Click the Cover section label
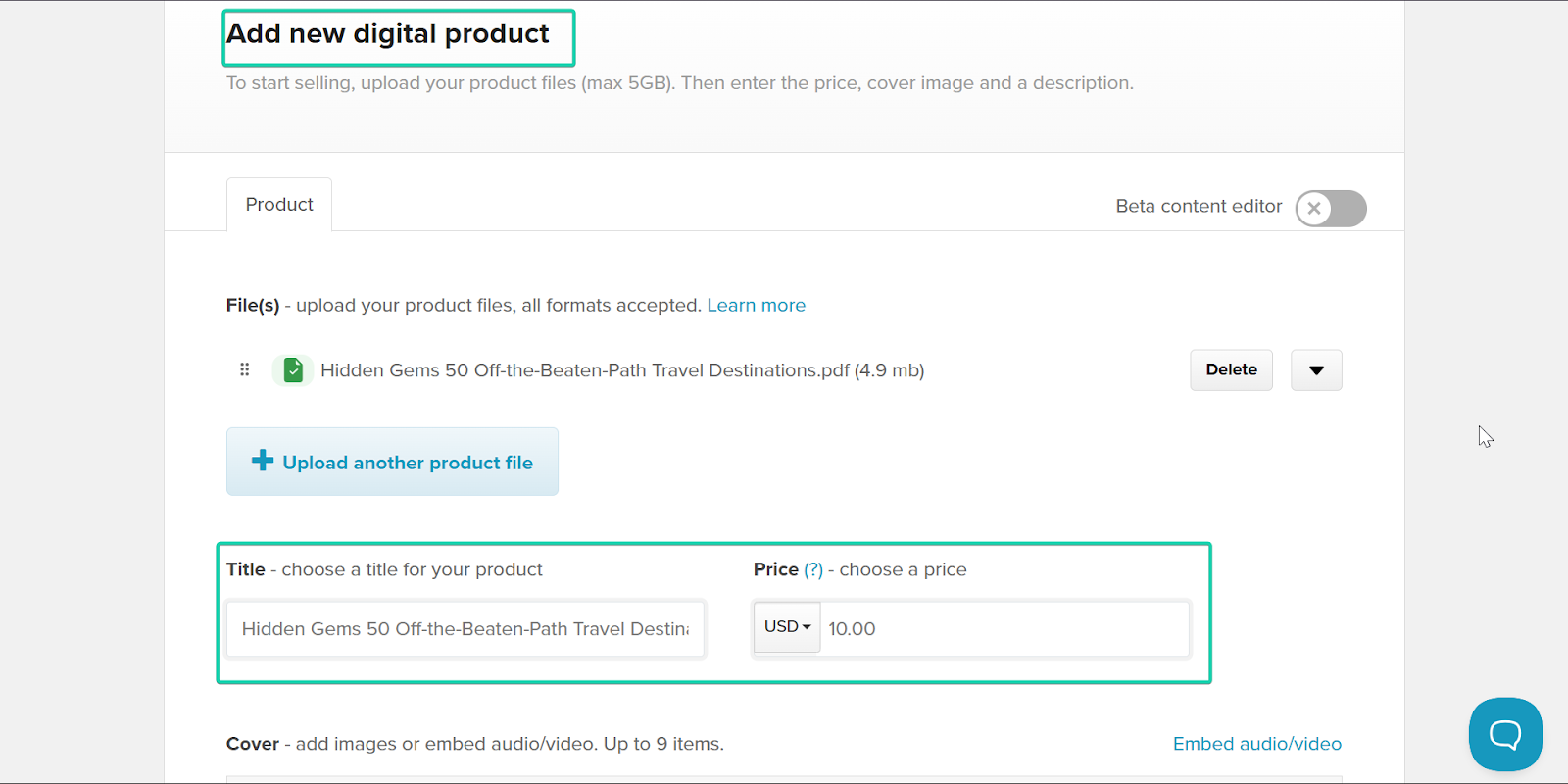The image size is (1568, 784). (x=253, y=744)
